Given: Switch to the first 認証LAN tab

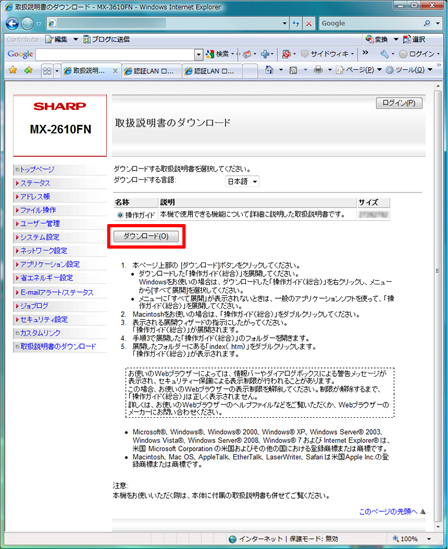Looking at the screenshot, I should [x=151, y=71].
